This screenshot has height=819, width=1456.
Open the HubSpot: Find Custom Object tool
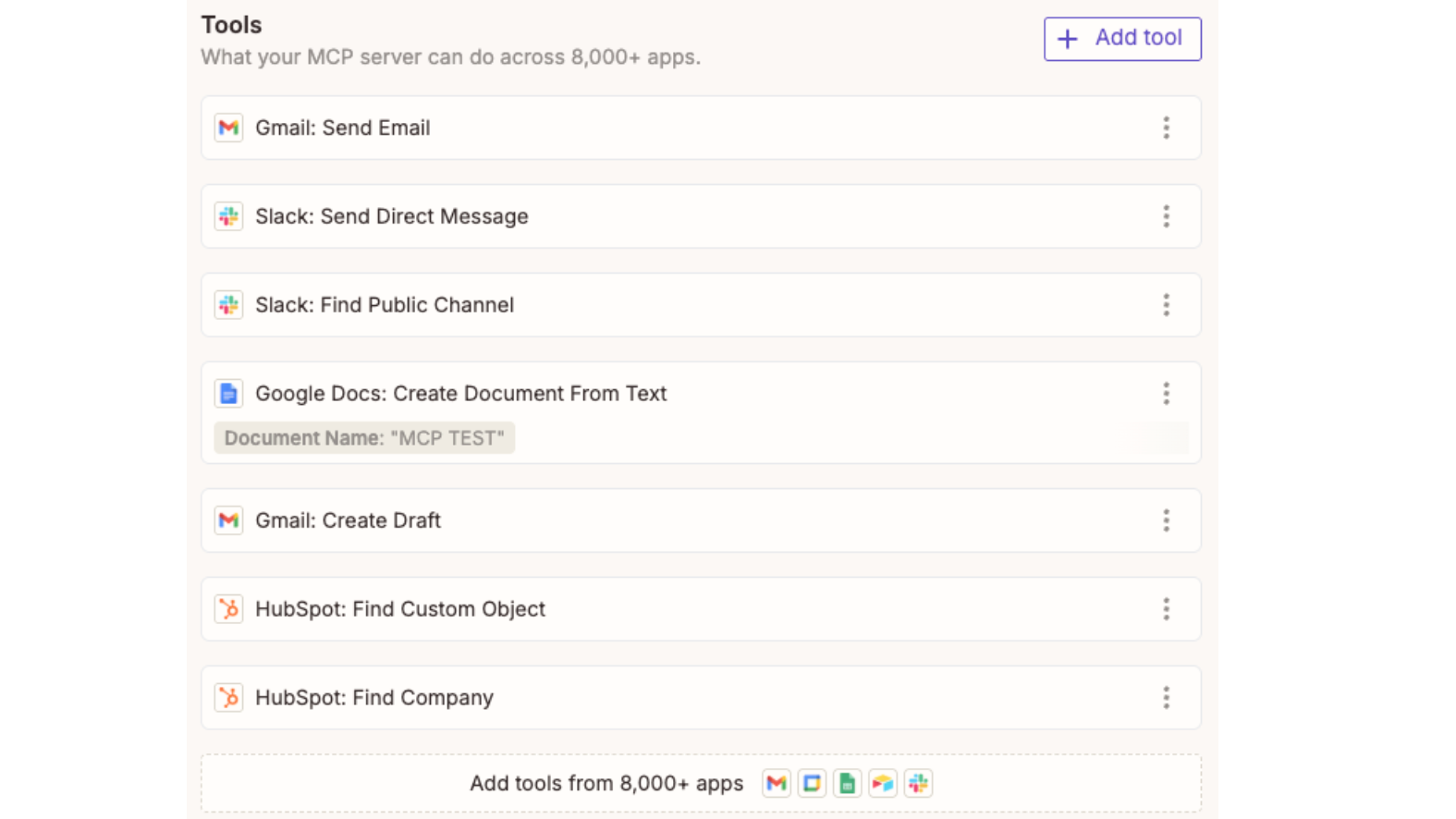pos(701,609)
